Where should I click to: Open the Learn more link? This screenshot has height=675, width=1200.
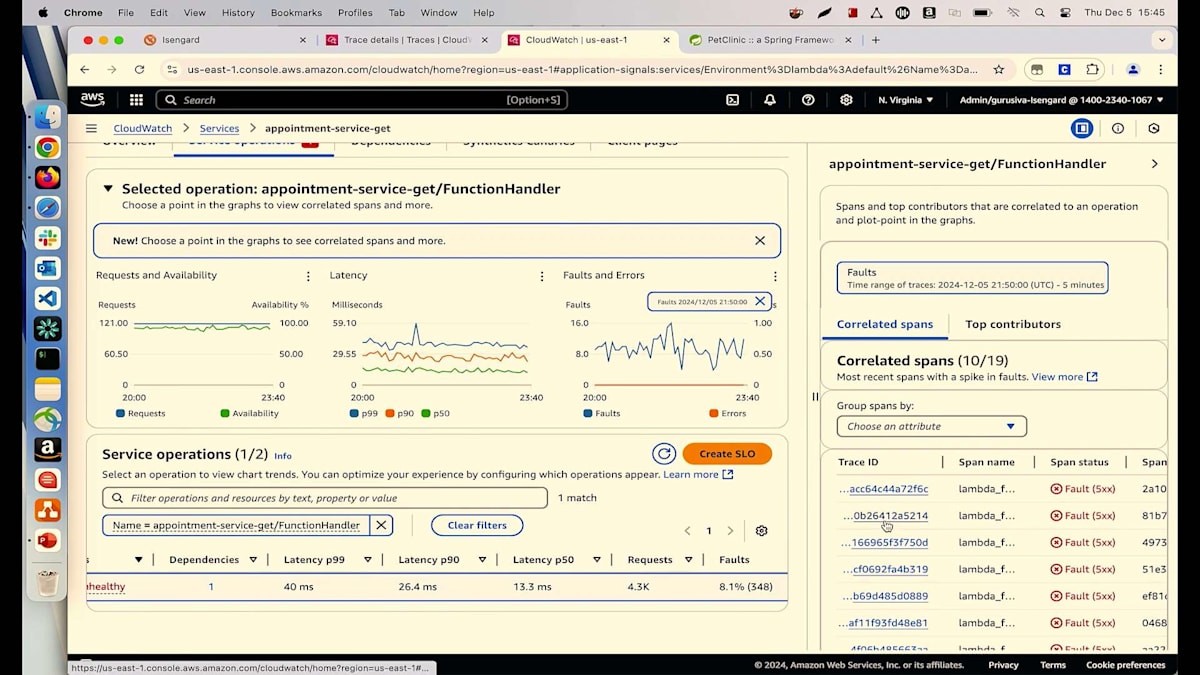point(698,474)
